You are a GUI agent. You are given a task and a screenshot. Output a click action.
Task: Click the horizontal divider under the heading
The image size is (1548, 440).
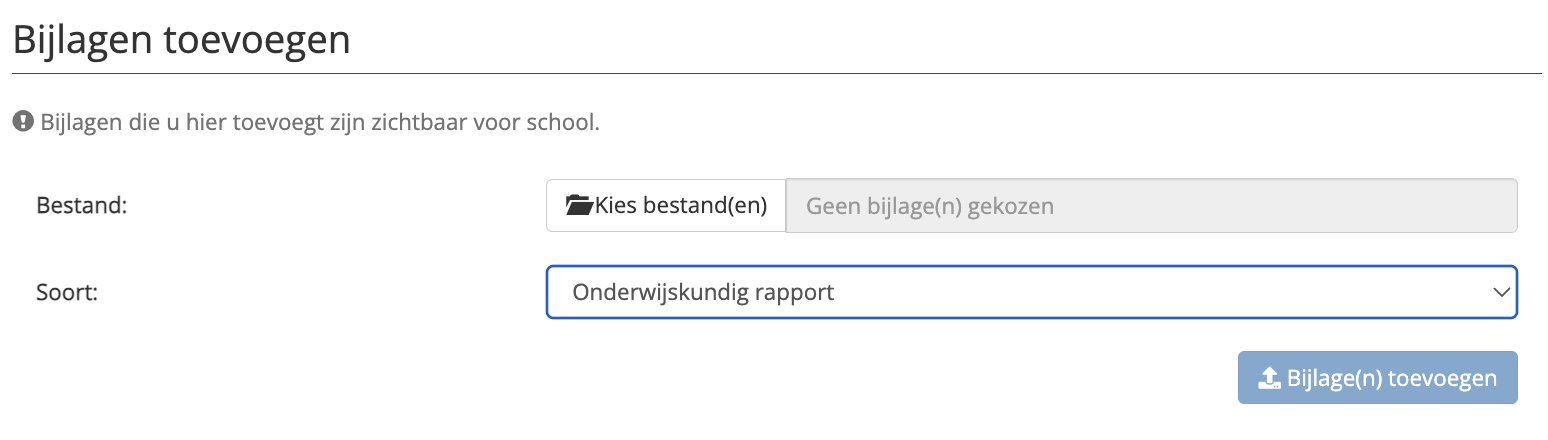pos(776,74)
